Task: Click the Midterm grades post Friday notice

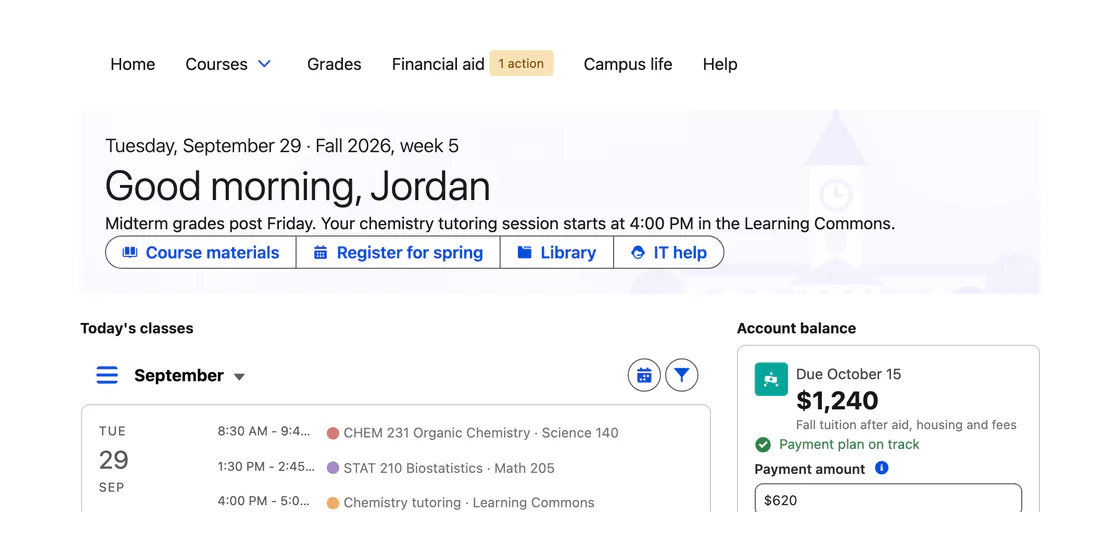Action: coord(500,224)
